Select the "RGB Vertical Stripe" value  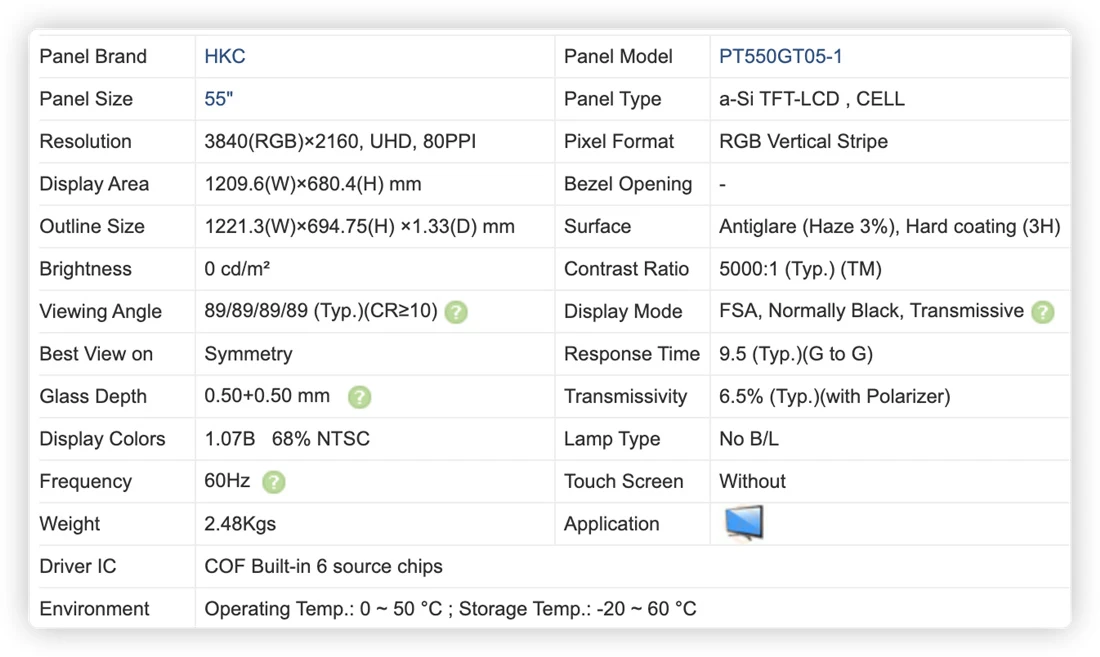(x=803, y=142)
